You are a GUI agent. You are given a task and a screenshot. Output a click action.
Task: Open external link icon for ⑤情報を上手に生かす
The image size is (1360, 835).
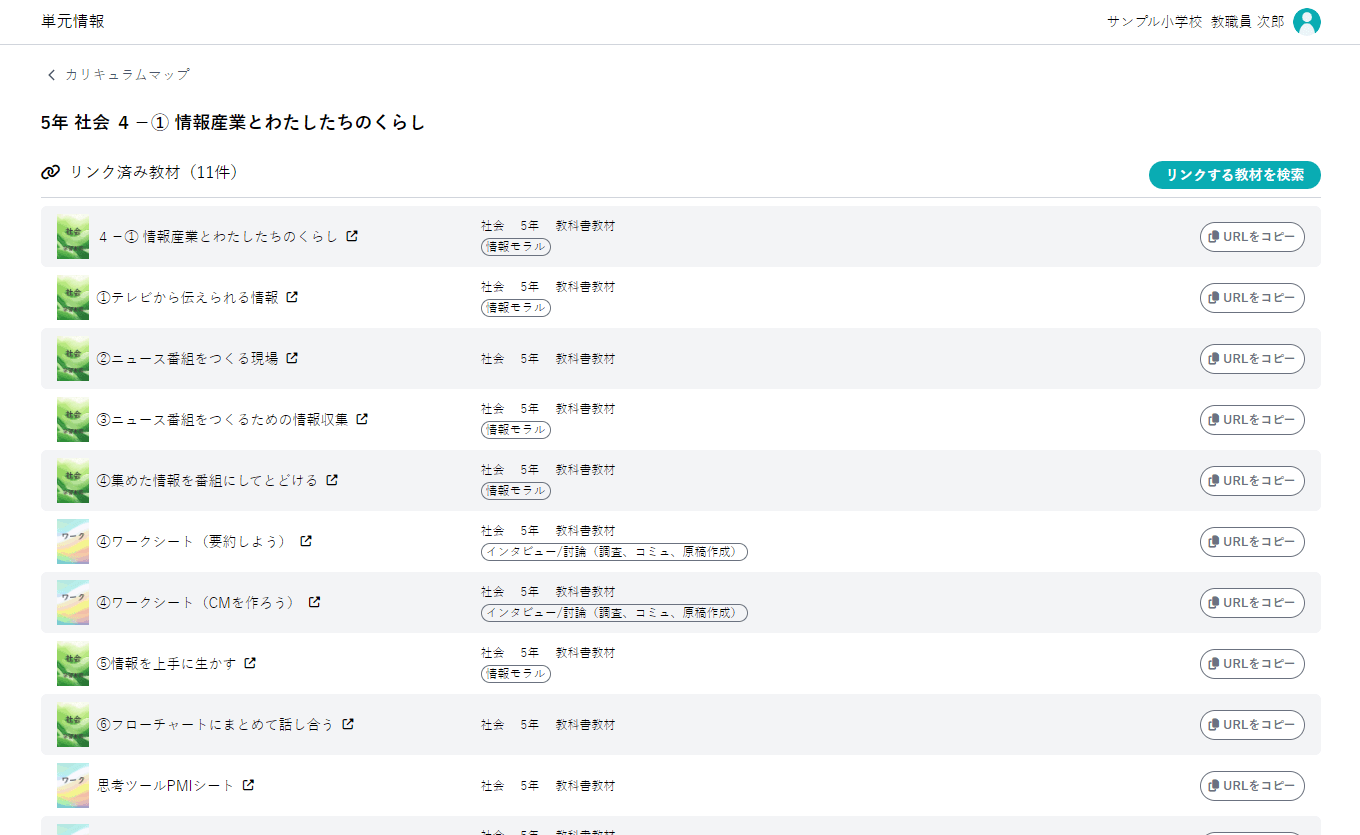coord(250,663)
